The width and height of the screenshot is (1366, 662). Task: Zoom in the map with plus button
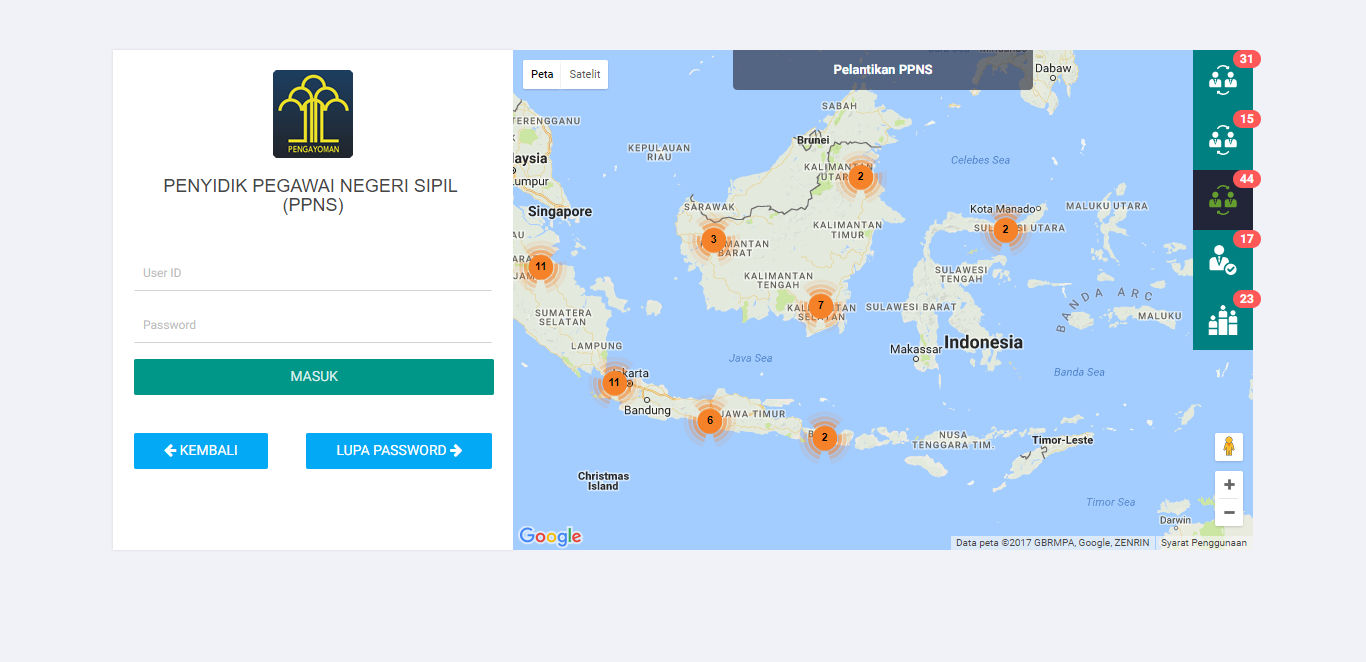pyautogui.click(x=1229, y=485)
